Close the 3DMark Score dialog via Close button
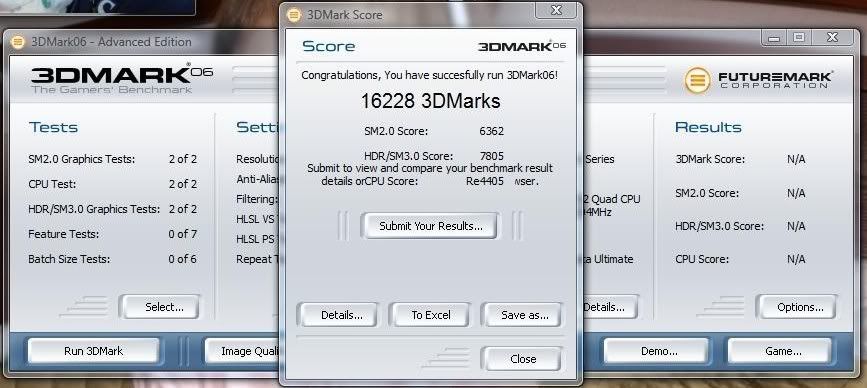The image size is (867, 388). coord(523,359)
